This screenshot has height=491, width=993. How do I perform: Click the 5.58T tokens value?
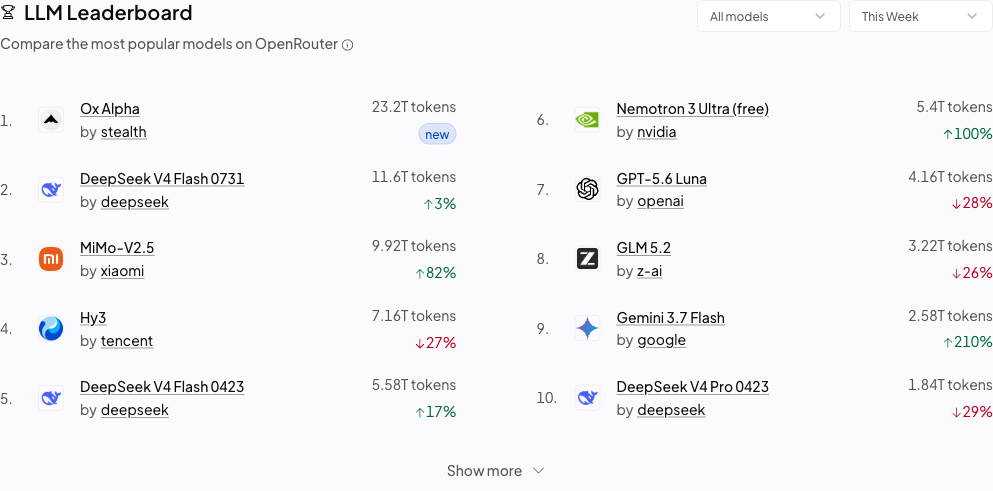[414, 385]
